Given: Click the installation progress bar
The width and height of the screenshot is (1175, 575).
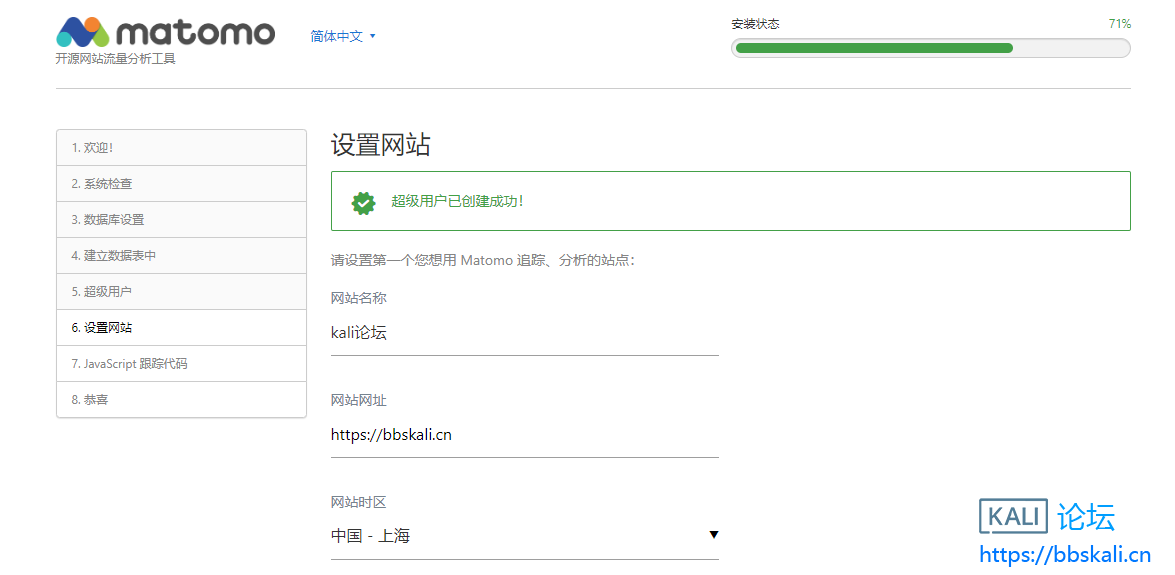Looking at the screenshot, I should click(930, 48).
